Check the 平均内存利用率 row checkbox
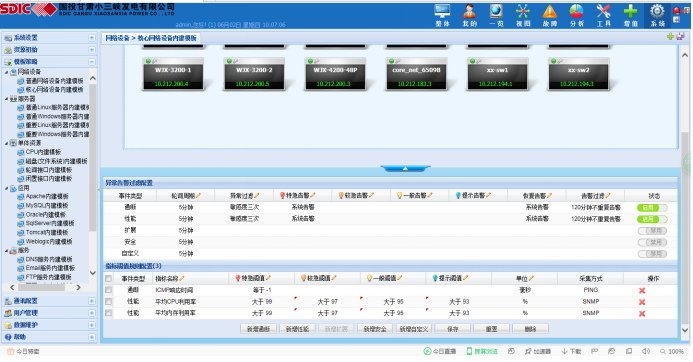Screen dimensions: 693x362 coord(108,313)
